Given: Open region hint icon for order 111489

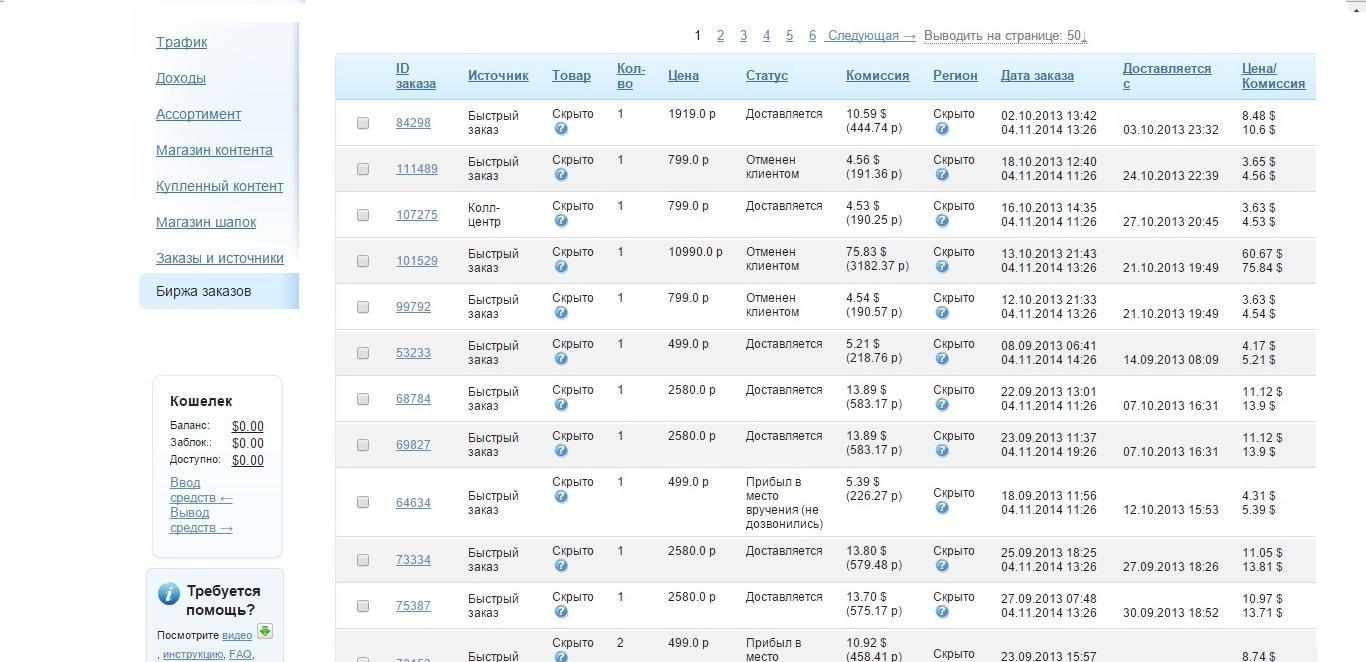Looking at the screenshot, I should point(942,175).
